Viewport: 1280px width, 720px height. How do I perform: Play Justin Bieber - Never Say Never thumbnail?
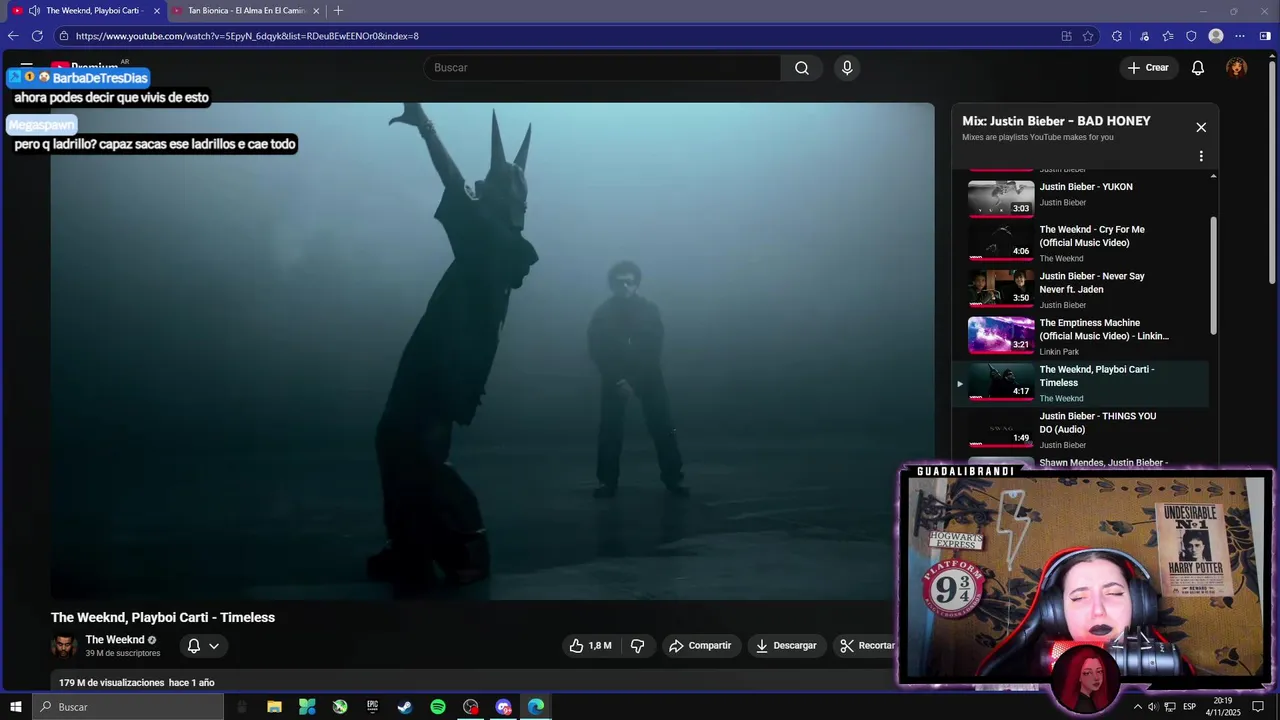(x=1001, y=289)
